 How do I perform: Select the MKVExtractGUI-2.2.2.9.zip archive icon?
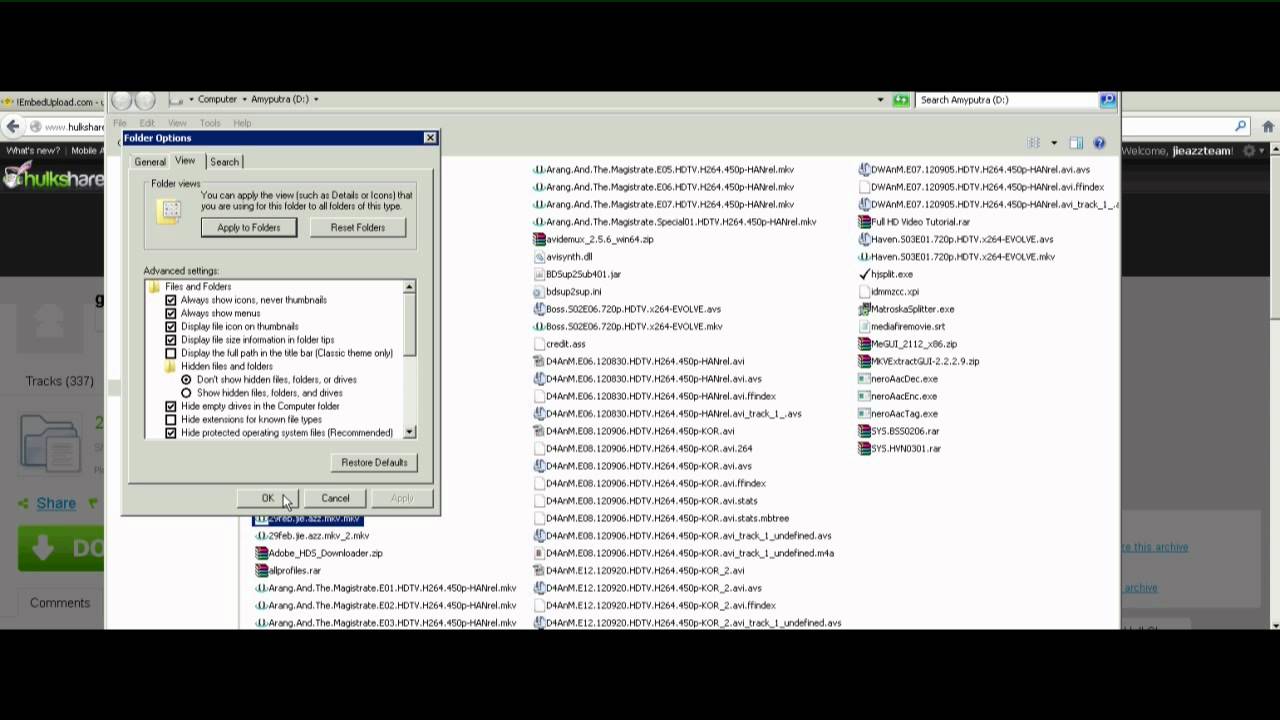tap(864, 361)
